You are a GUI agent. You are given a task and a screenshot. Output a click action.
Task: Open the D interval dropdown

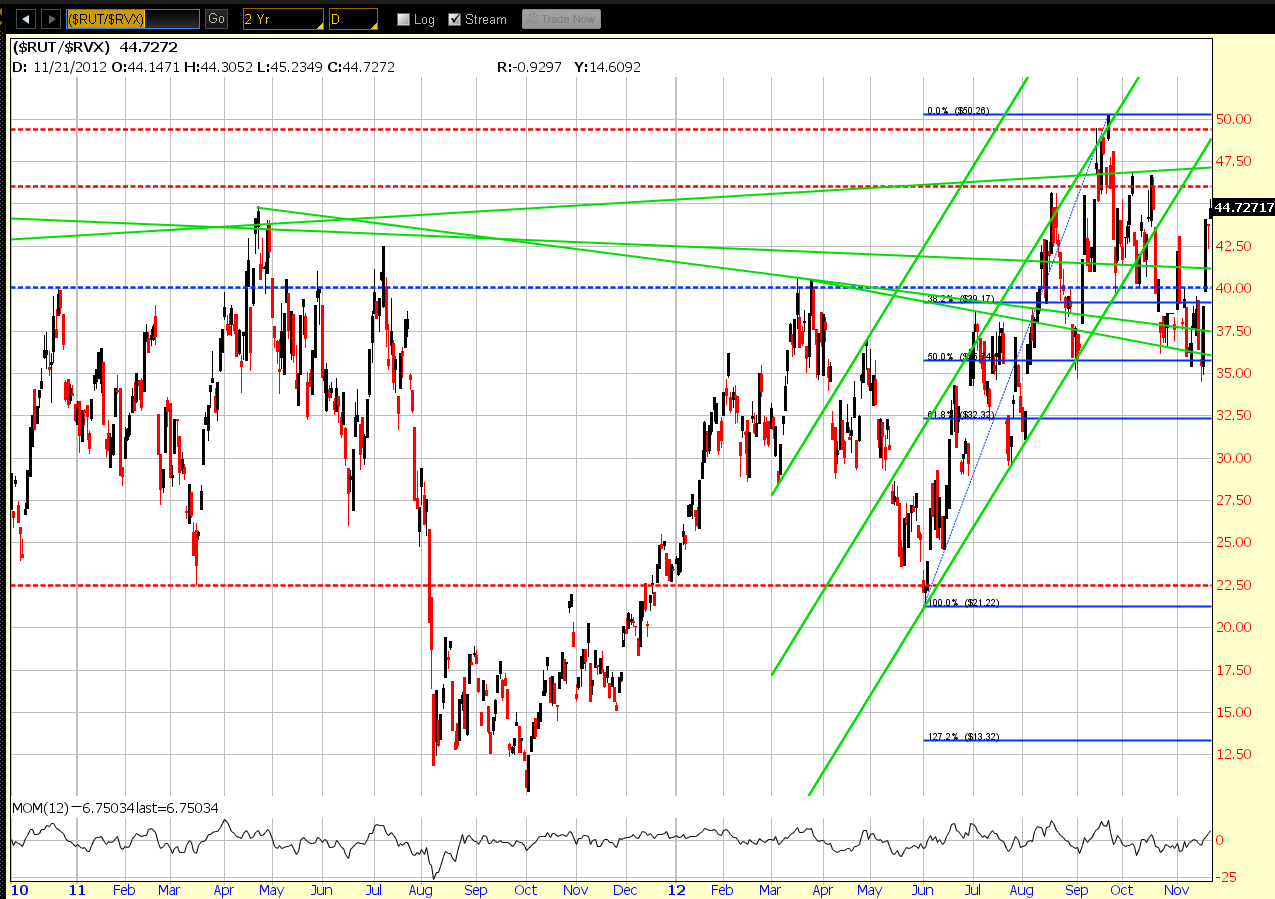tap(353, 19)
